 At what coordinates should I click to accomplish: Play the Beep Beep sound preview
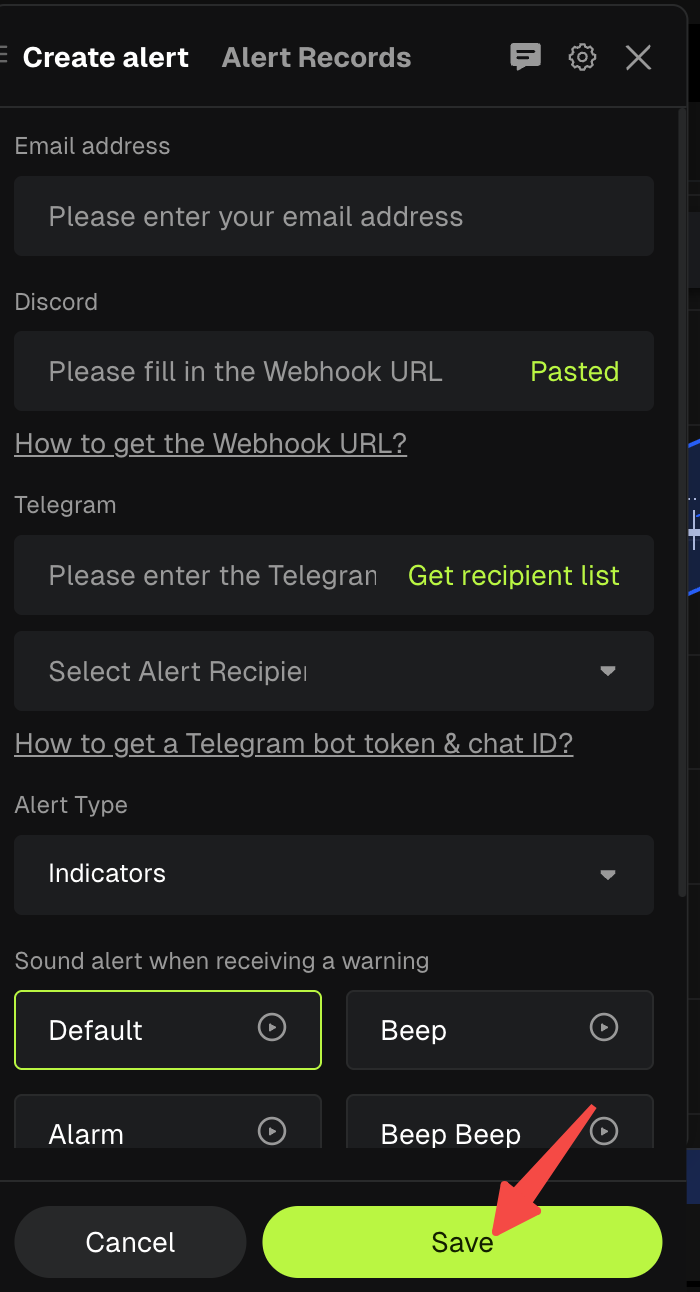[603, 1131]
